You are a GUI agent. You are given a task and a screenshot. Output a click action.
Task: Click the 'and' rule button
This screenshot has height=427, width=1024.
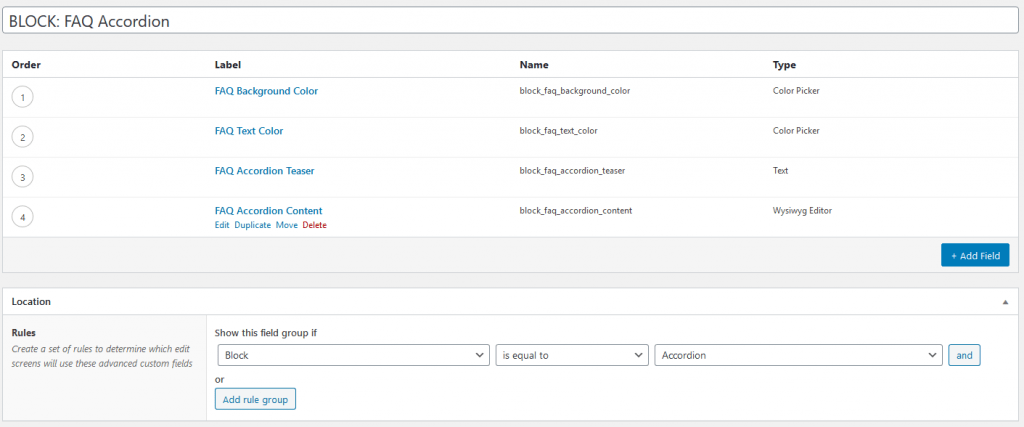pos(964,355)
